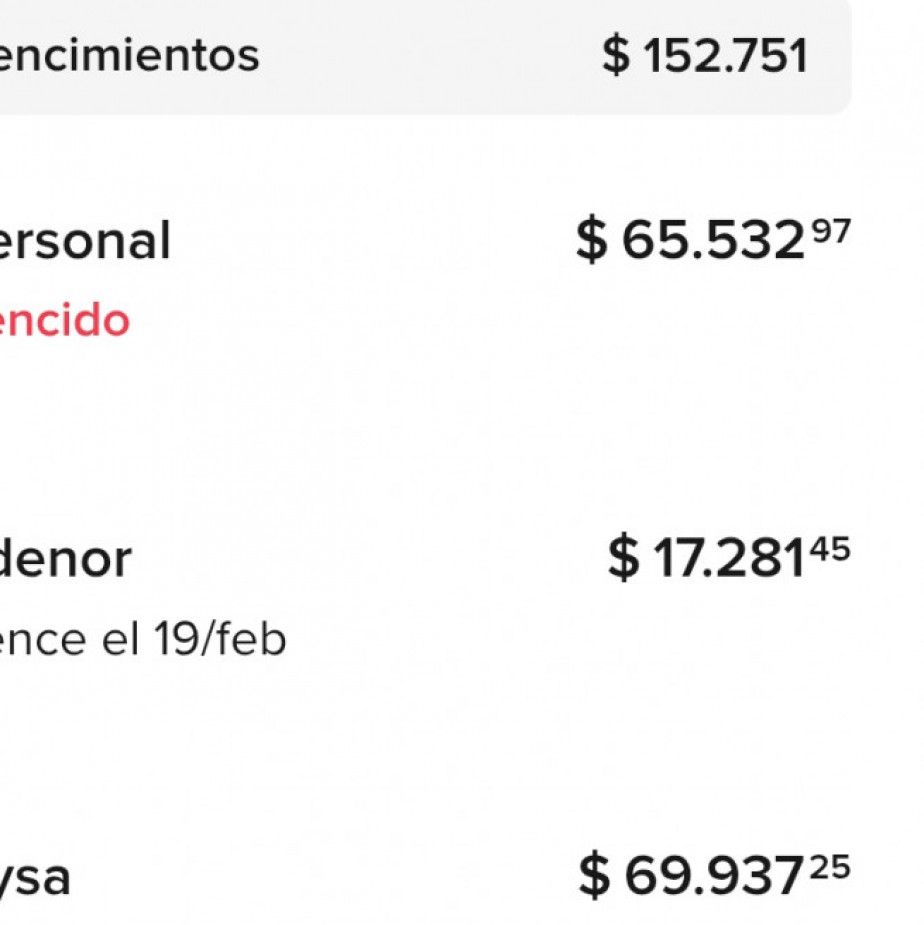Tap the $ 69.937 Aysa amount
924x925 pixels.
tap(692, 877)
